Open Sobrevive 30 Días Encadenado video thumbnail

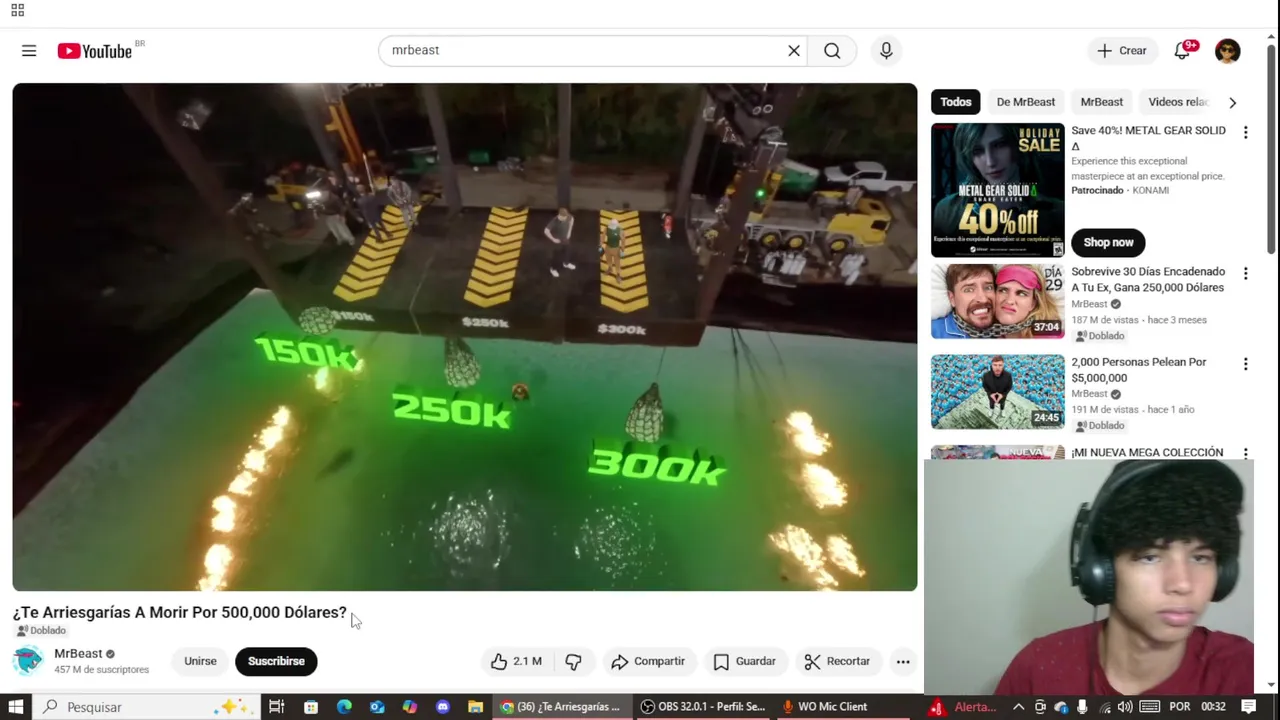point(997,302)
